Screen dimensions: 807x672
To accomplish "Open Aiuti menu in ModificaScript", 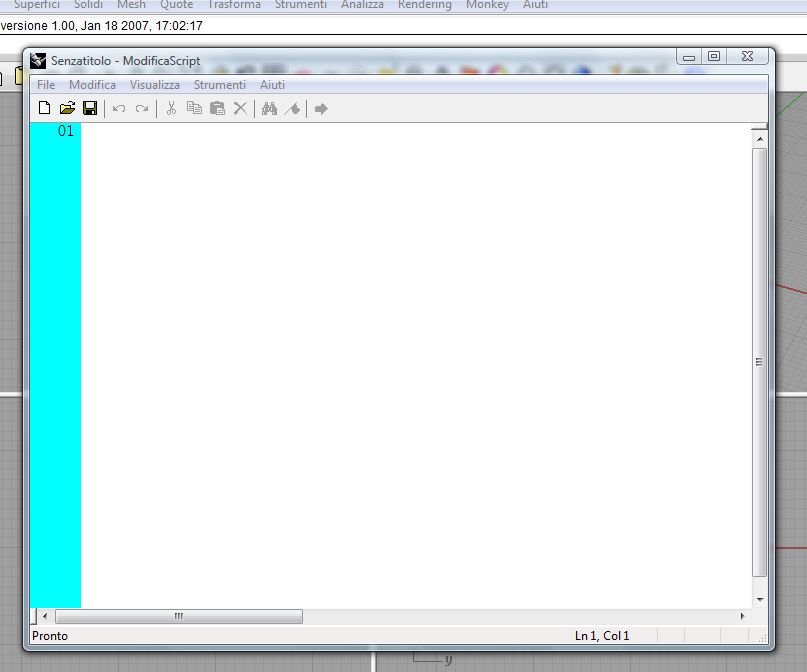I will coord(272,85).
